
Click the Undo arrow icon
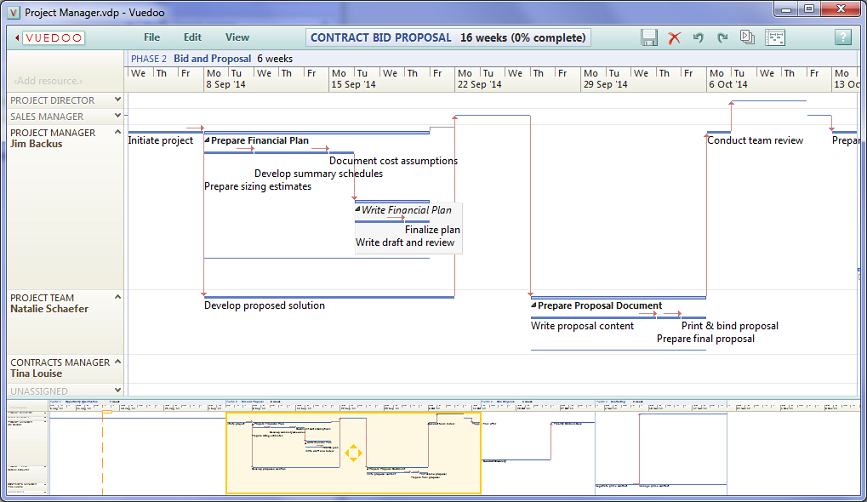[x=698, y=38]
